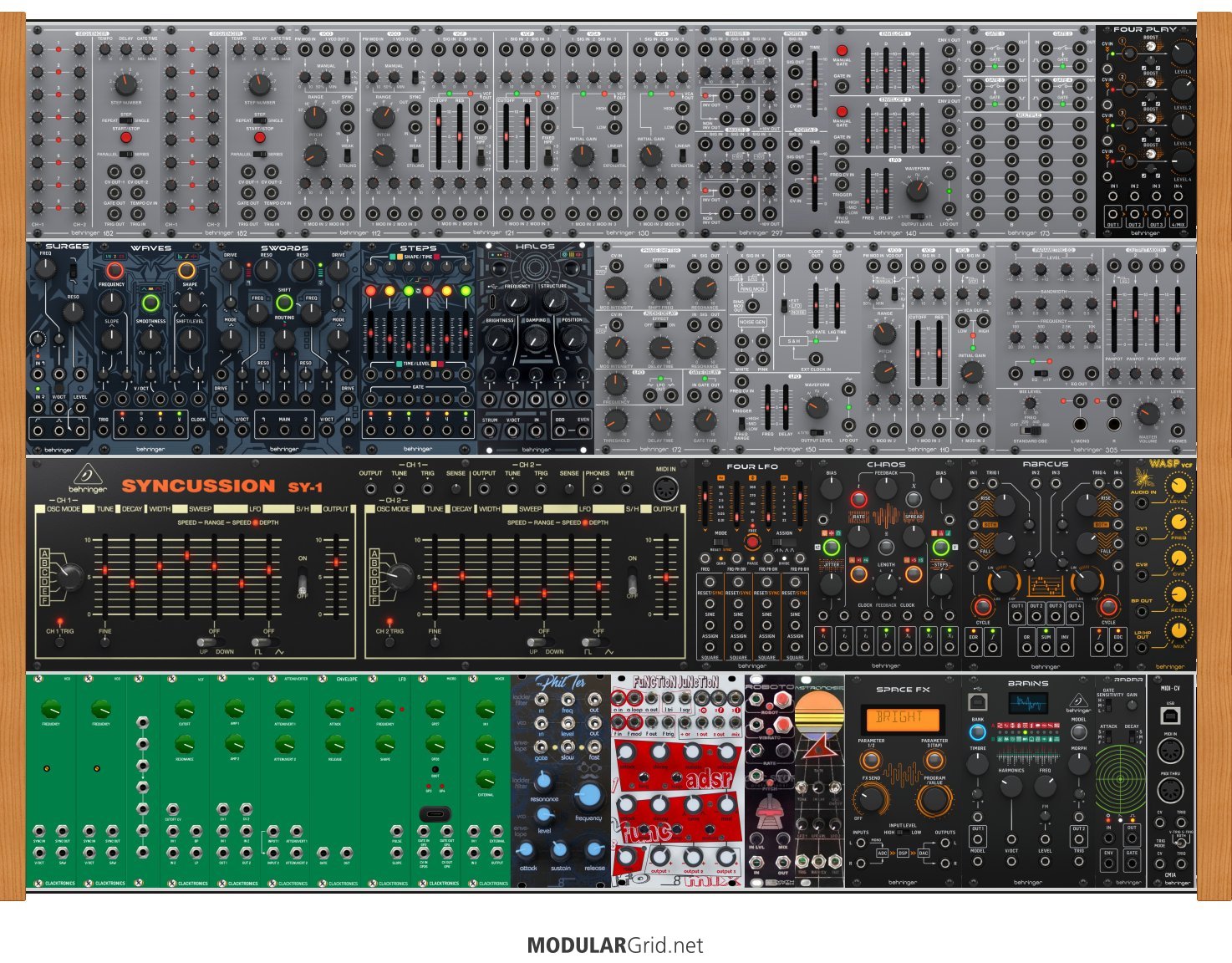The width and height of the screenshot is (1232, 963).
Task: Click the CH 1 TRIG button on Syncussion
Action: tap(59, 643)
